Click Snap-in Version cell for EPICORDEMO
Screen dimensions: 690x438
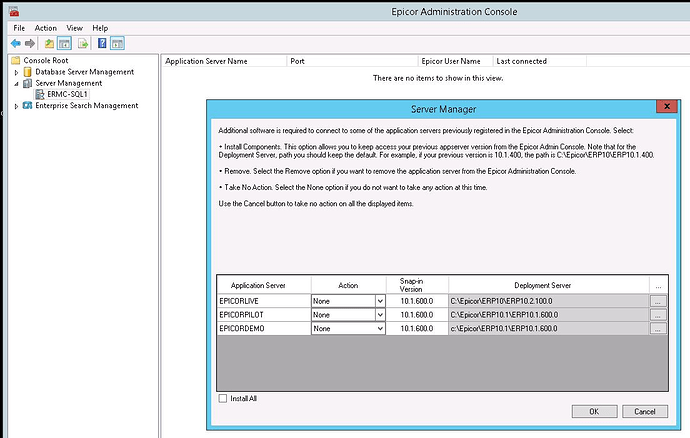(x=417, y=328)
